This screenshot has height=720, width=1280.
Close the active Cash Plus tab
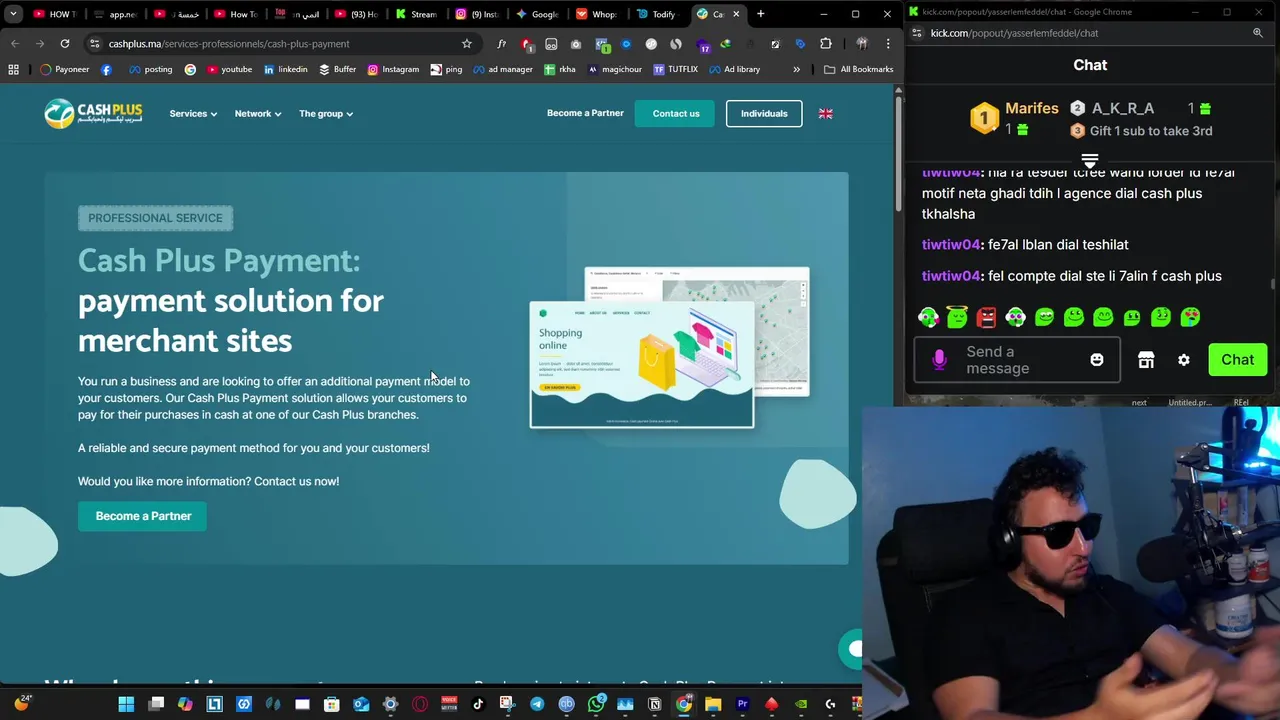click(x=737, y=14)
